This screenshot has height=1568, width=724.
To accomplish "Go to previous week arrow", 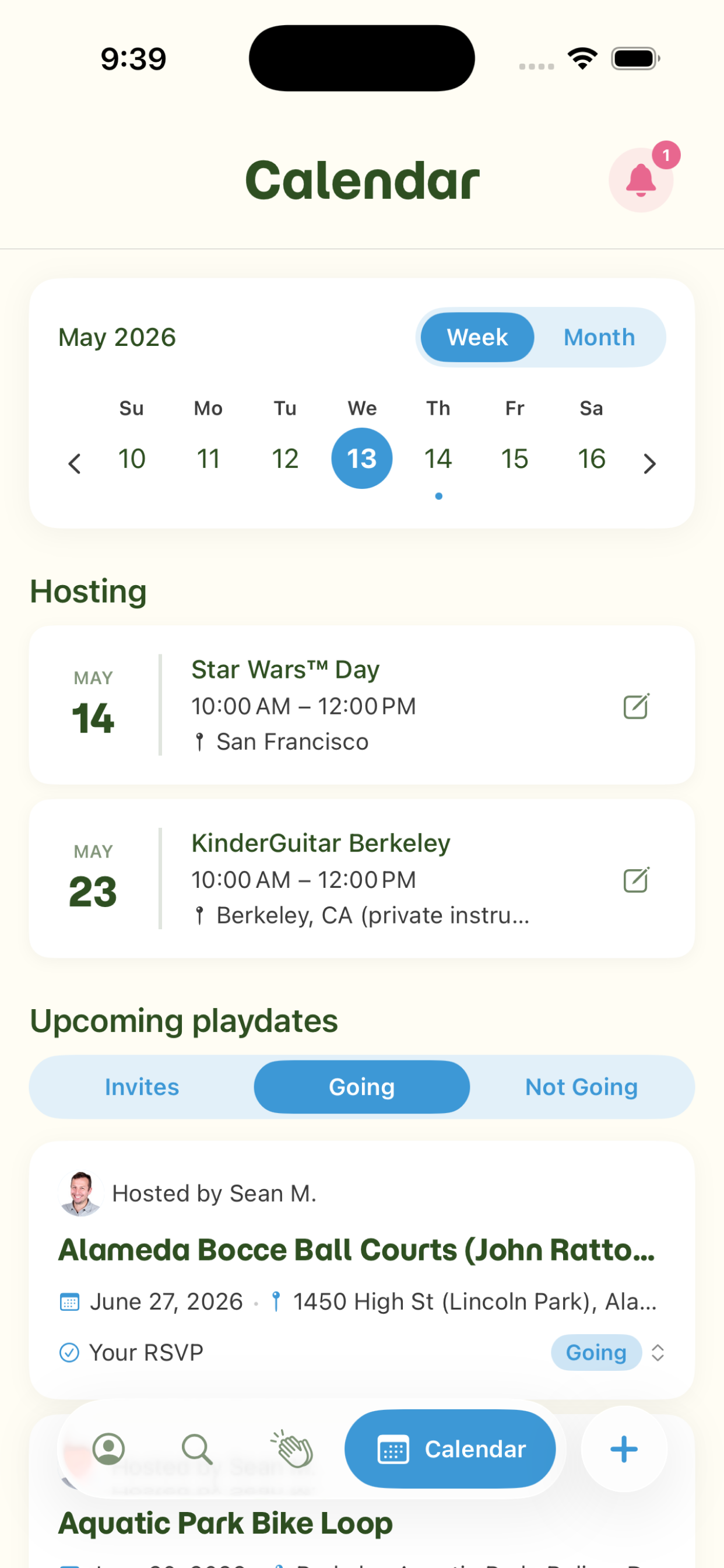I will click(x=74, y=463).
